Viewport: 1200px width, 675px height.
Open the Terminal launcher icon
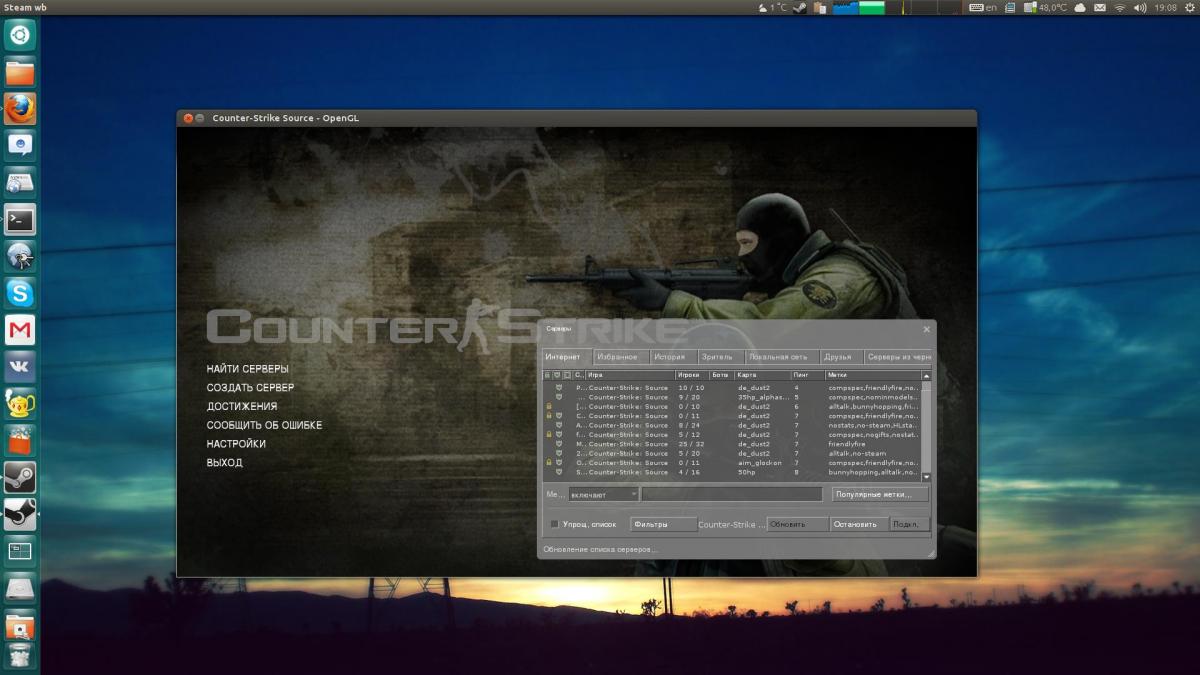tap(20, 219)
